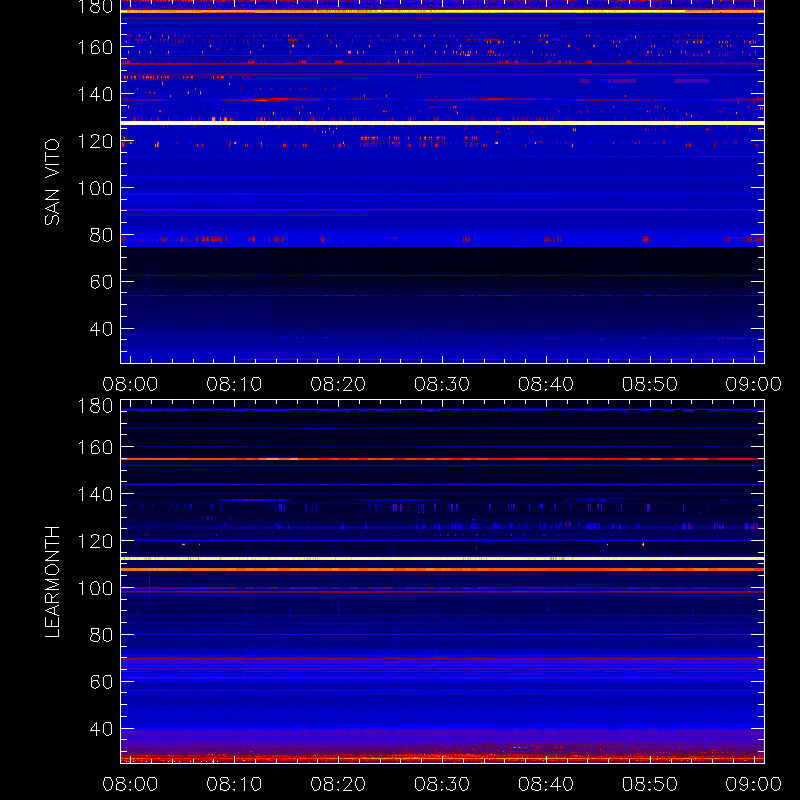Pick 08:50 on the Learmonth time axis
800x800 pixels.
649,784
